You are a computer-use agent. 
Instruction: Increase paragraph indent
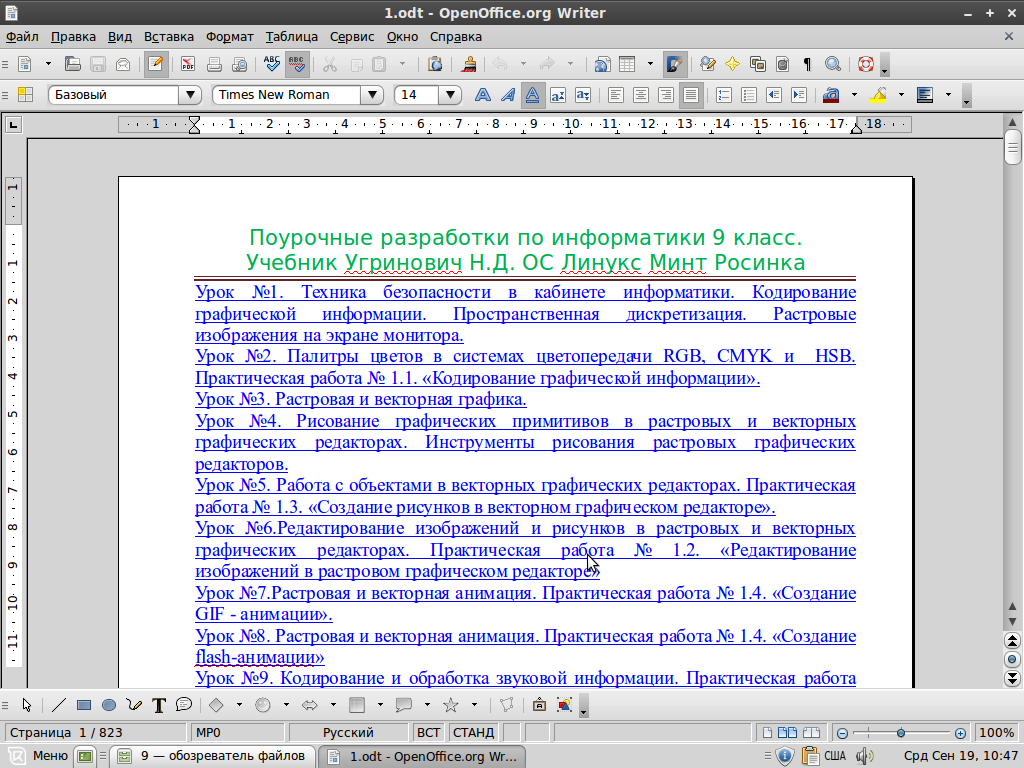coord(799,95)
